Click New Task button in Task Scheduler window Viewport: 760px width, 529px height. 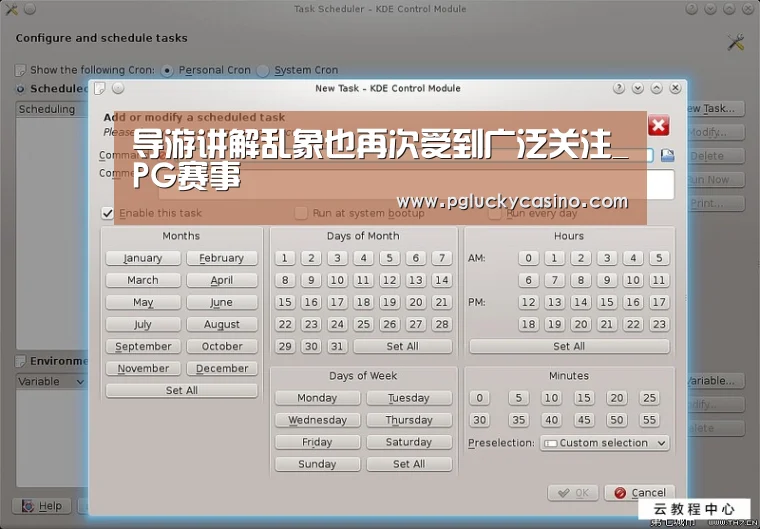point(715,109)
